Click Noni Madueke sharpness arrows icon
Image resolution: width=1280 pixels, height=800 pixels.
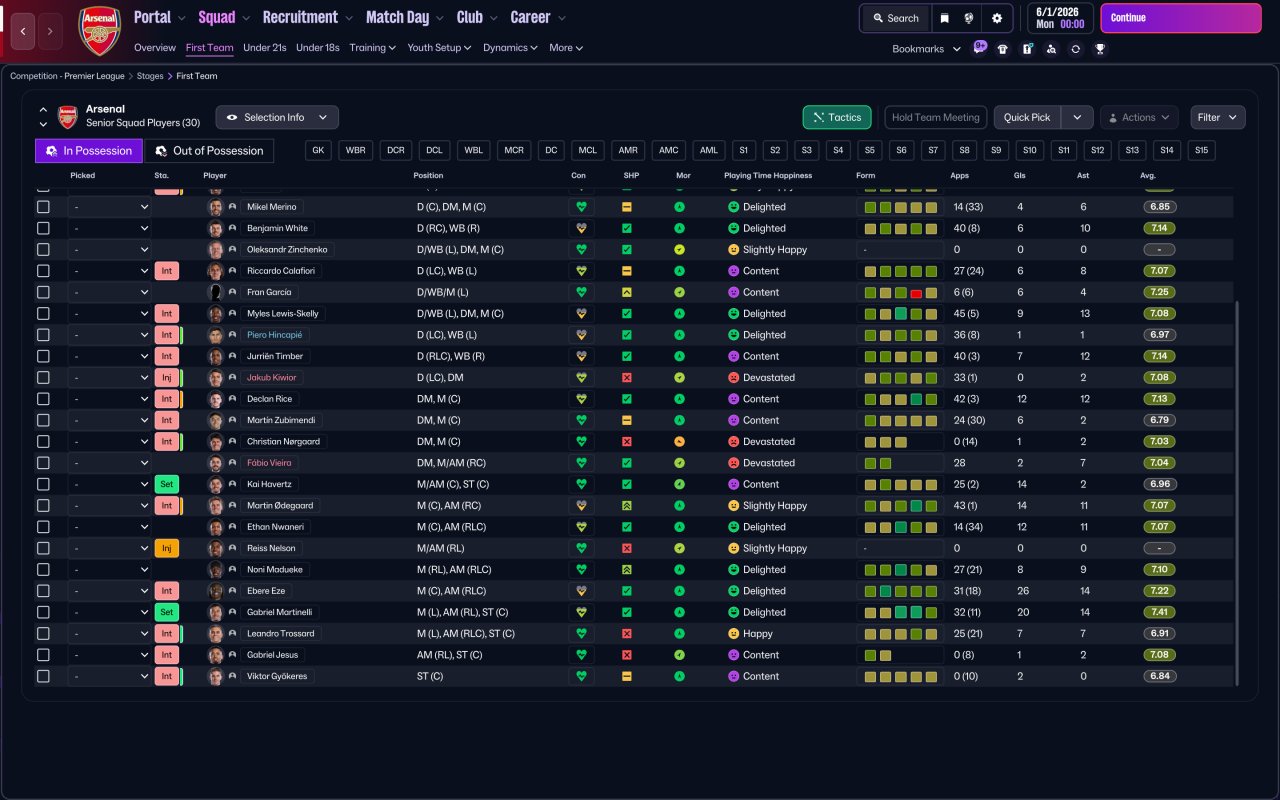coord(627,570)
